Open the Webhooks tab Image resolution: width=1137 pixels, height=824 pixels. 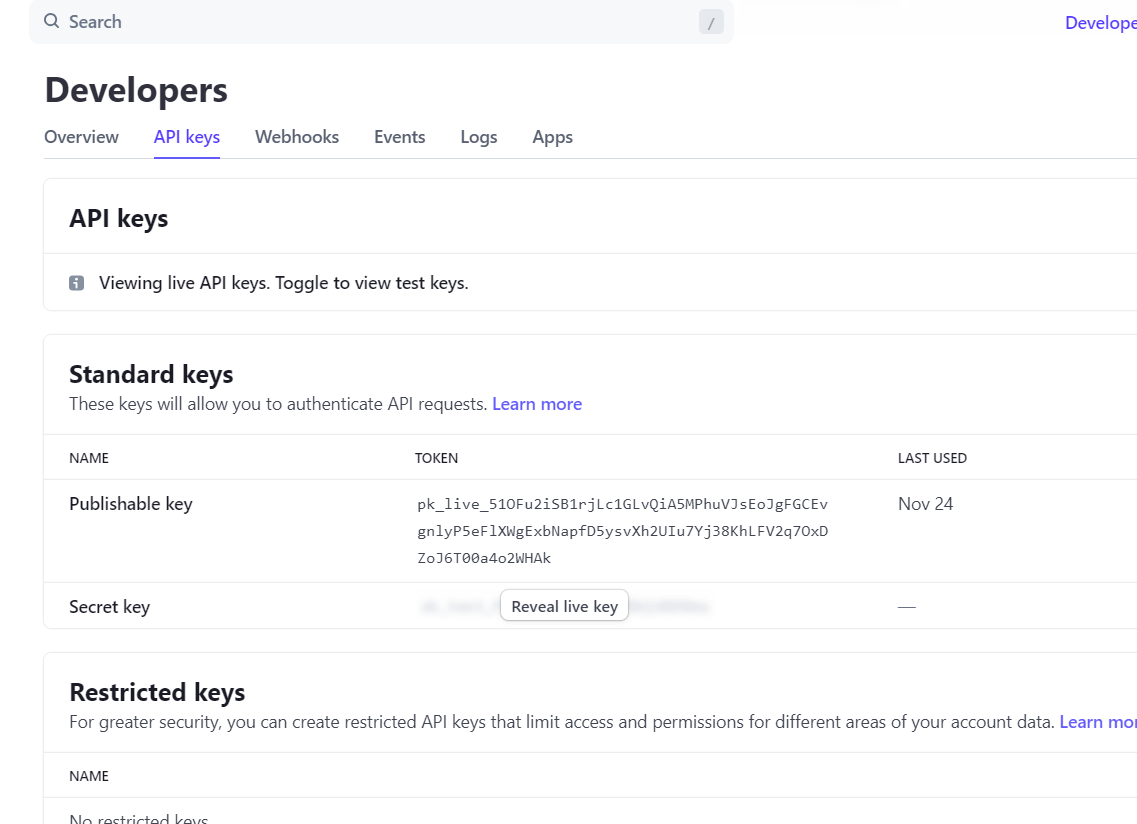296,137
